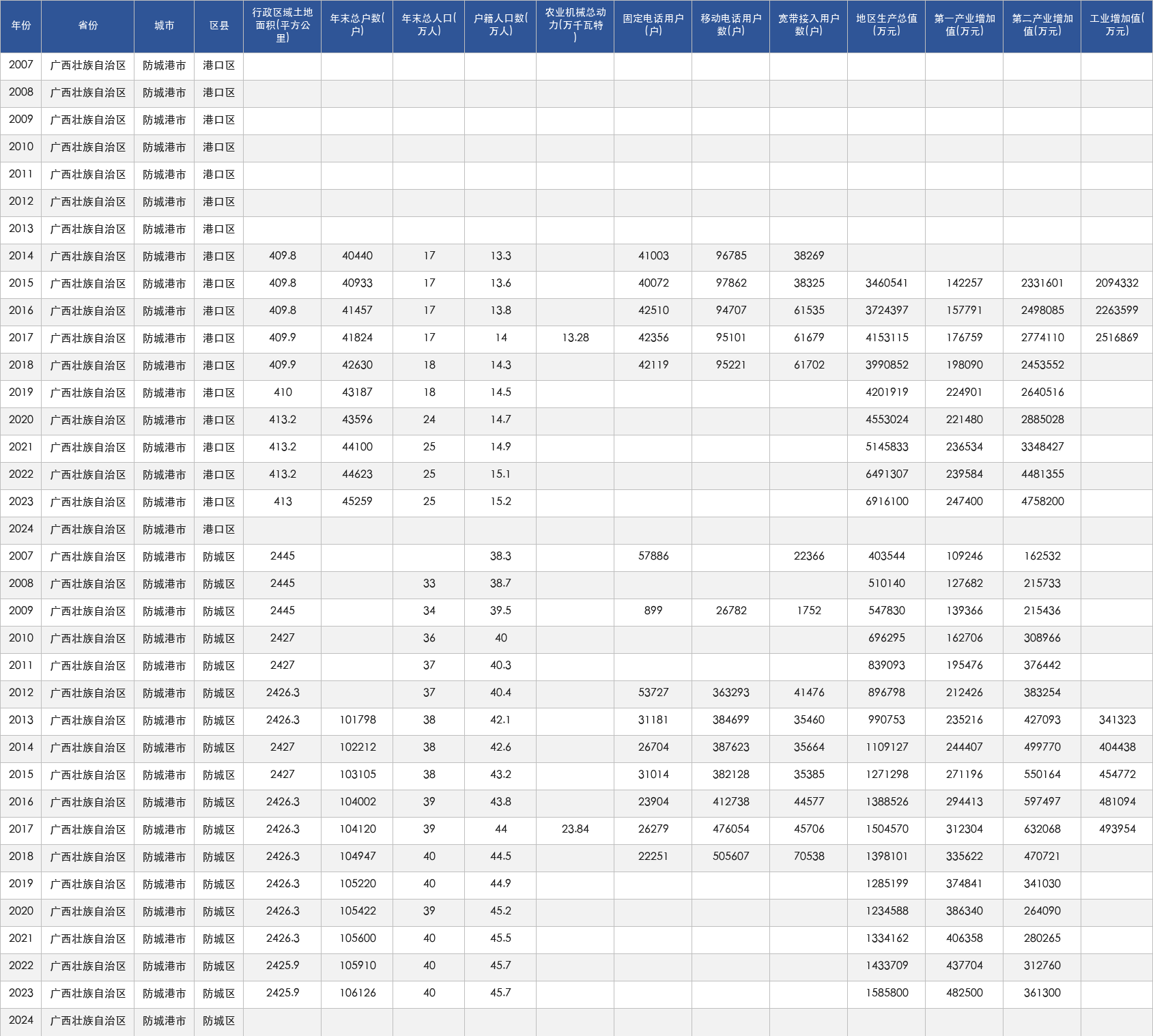Click the 城市 column header
Viewport: 1153px width, 1036px height.
[165, 26]
